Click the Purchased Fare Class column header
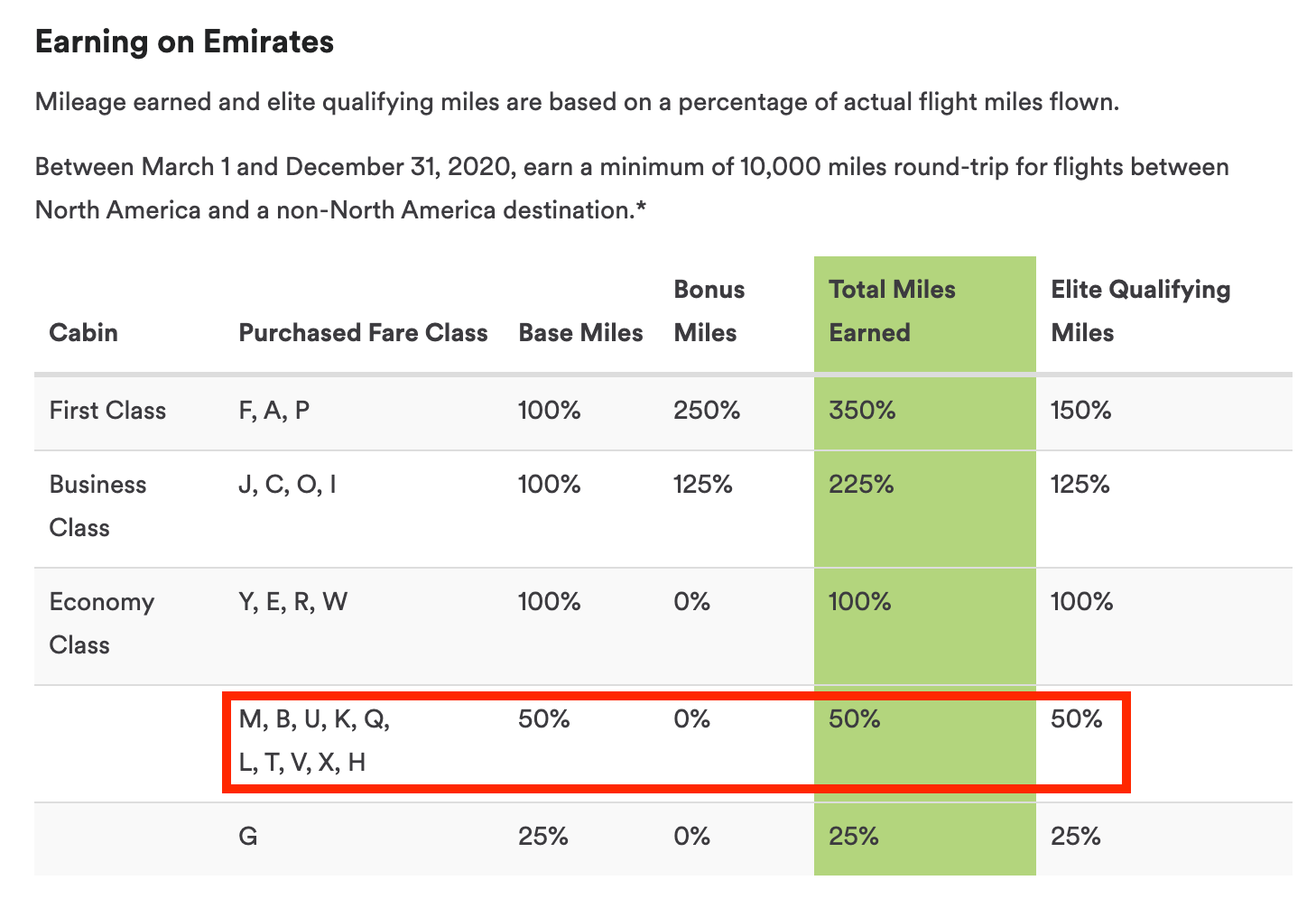This screenshot has height=908, width=1316. coord(363,332)
